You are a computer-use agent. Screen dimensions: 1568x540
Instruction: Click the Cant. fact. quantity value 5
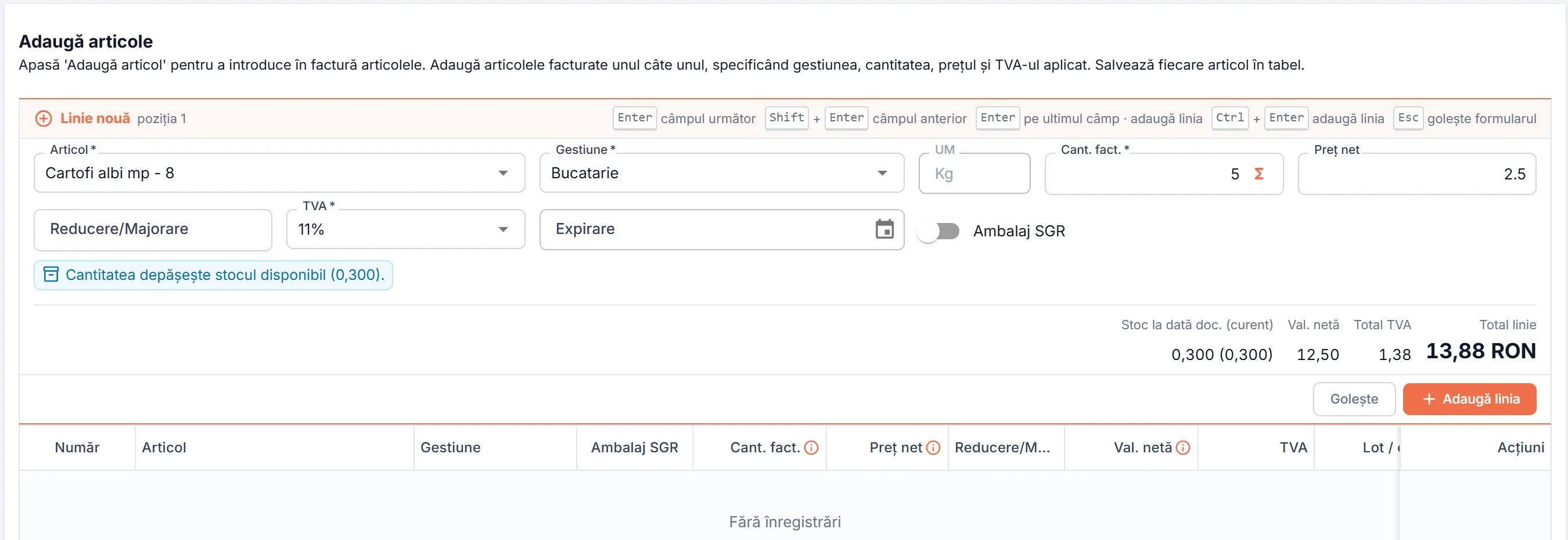click(x=1235, y=174)
